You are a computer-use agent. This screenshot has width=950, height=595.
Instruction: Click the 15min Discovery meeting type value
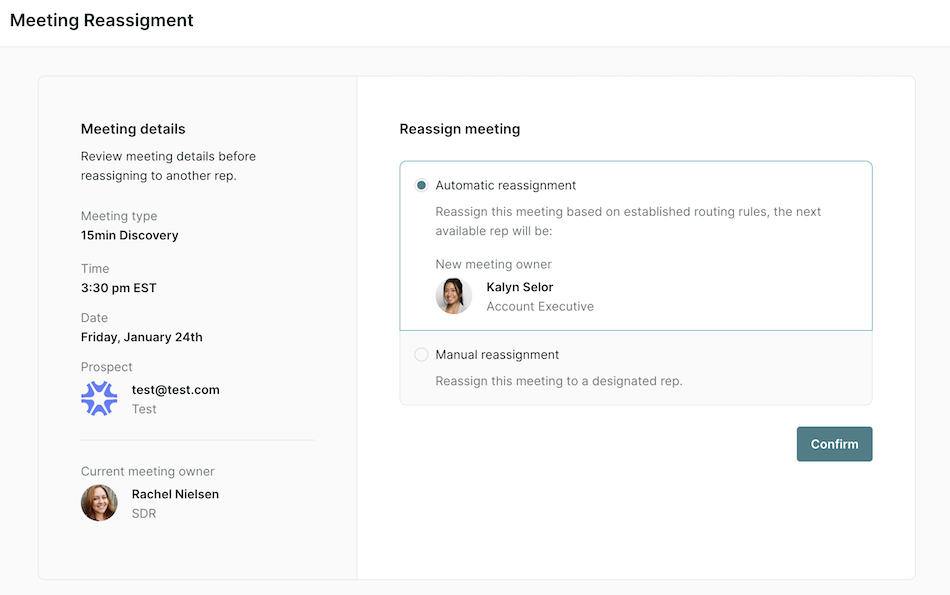coord(130,235)
